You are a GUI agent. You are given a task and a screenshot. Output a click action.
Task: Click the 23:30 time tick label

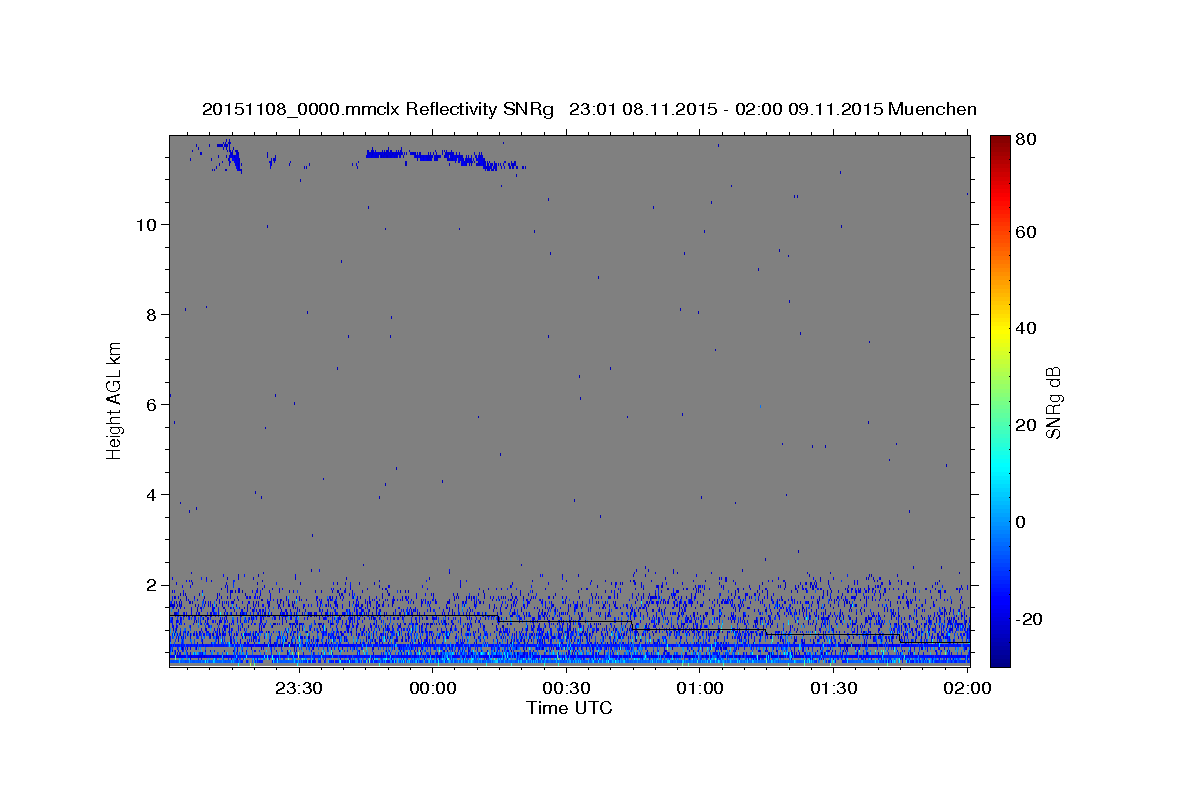click(300, 688)
